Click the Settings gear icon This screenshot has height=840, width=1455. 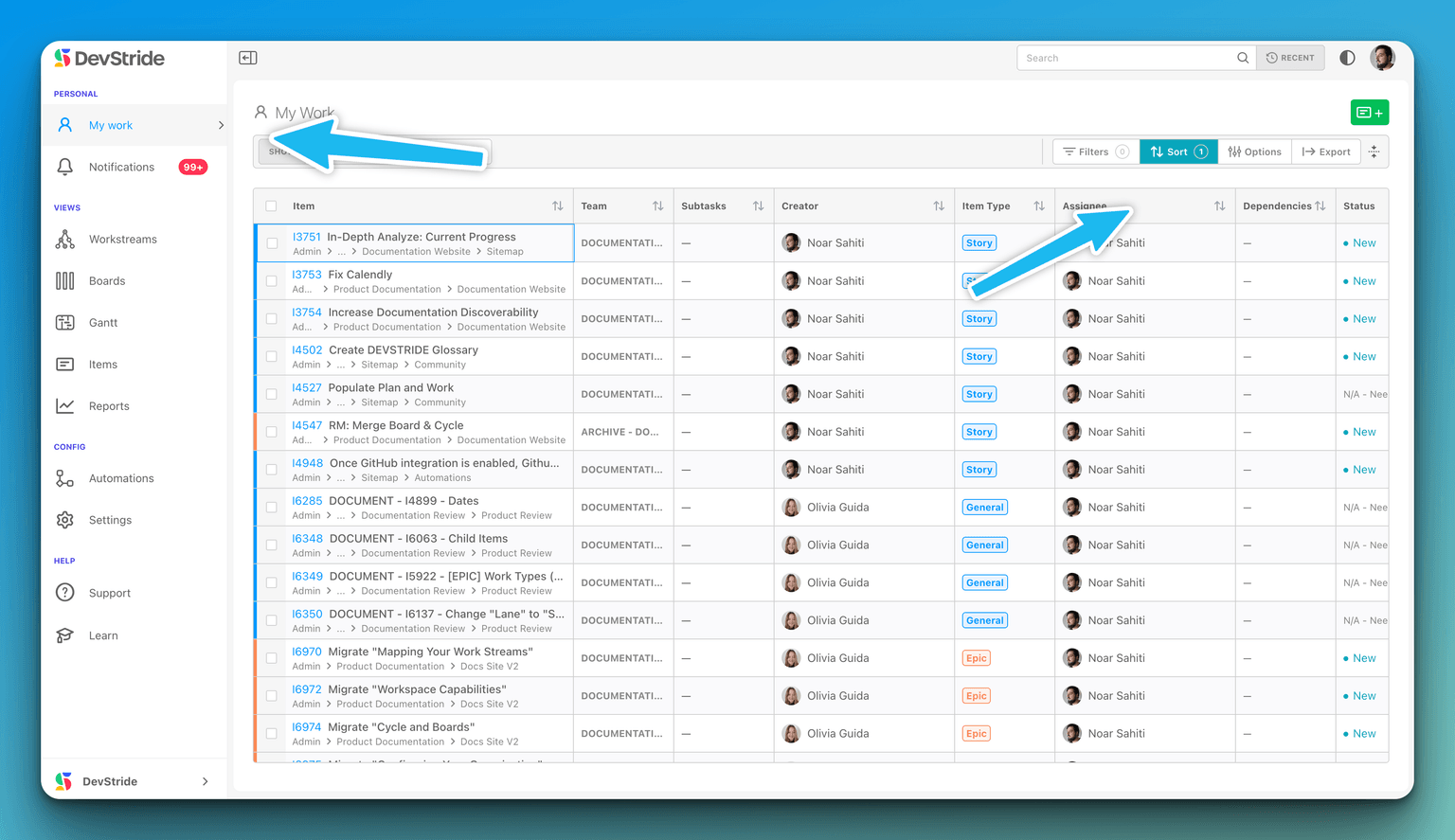[x=64, y=520]
